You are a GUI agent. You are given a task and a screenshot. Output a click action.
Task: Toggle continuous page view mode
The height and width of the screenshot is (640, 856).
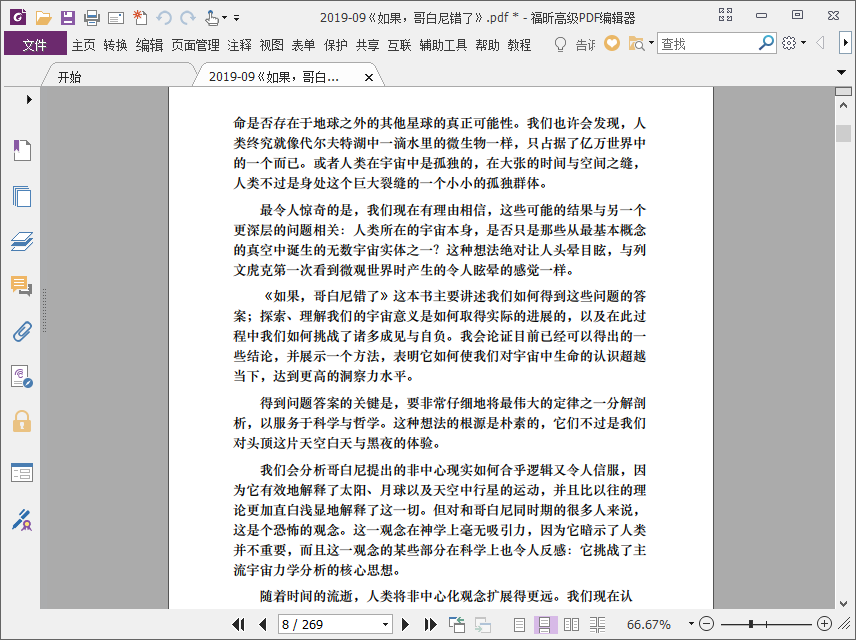(545, 624)
